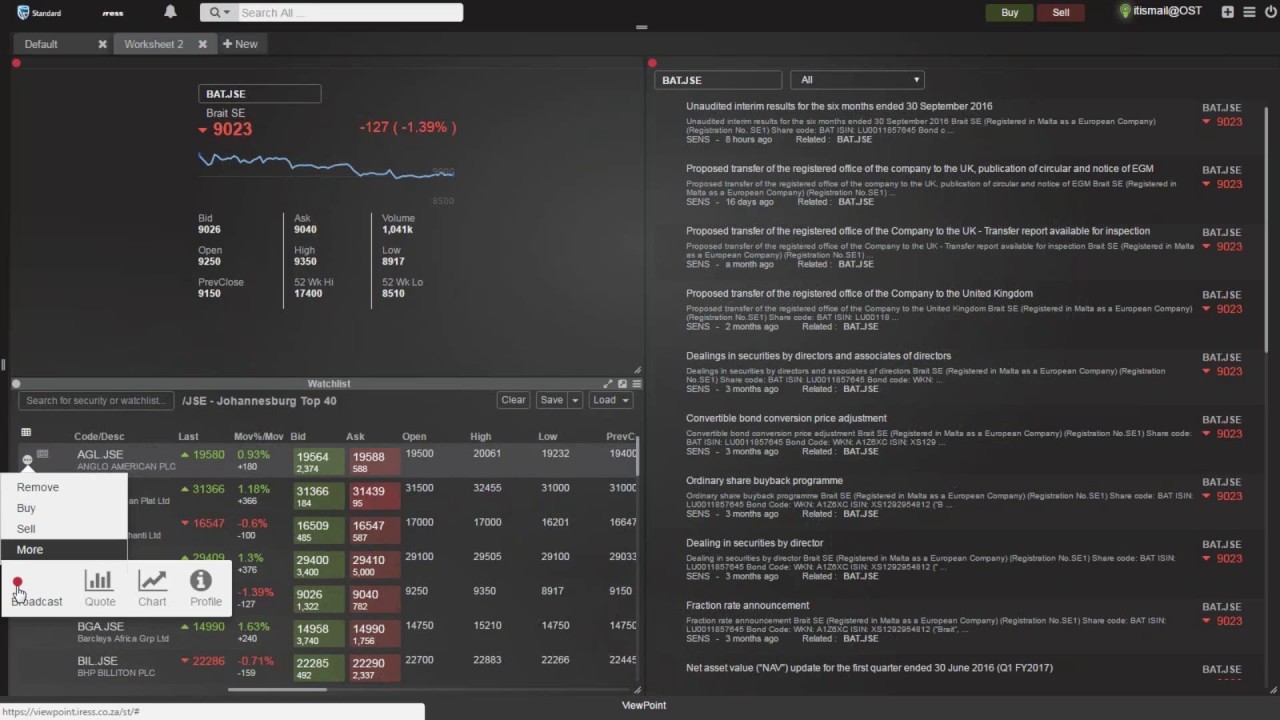Edit the BAT.JSE field in news panel
The height and width of the screenshot is (720, 1280).
click(x=717, y=80)
